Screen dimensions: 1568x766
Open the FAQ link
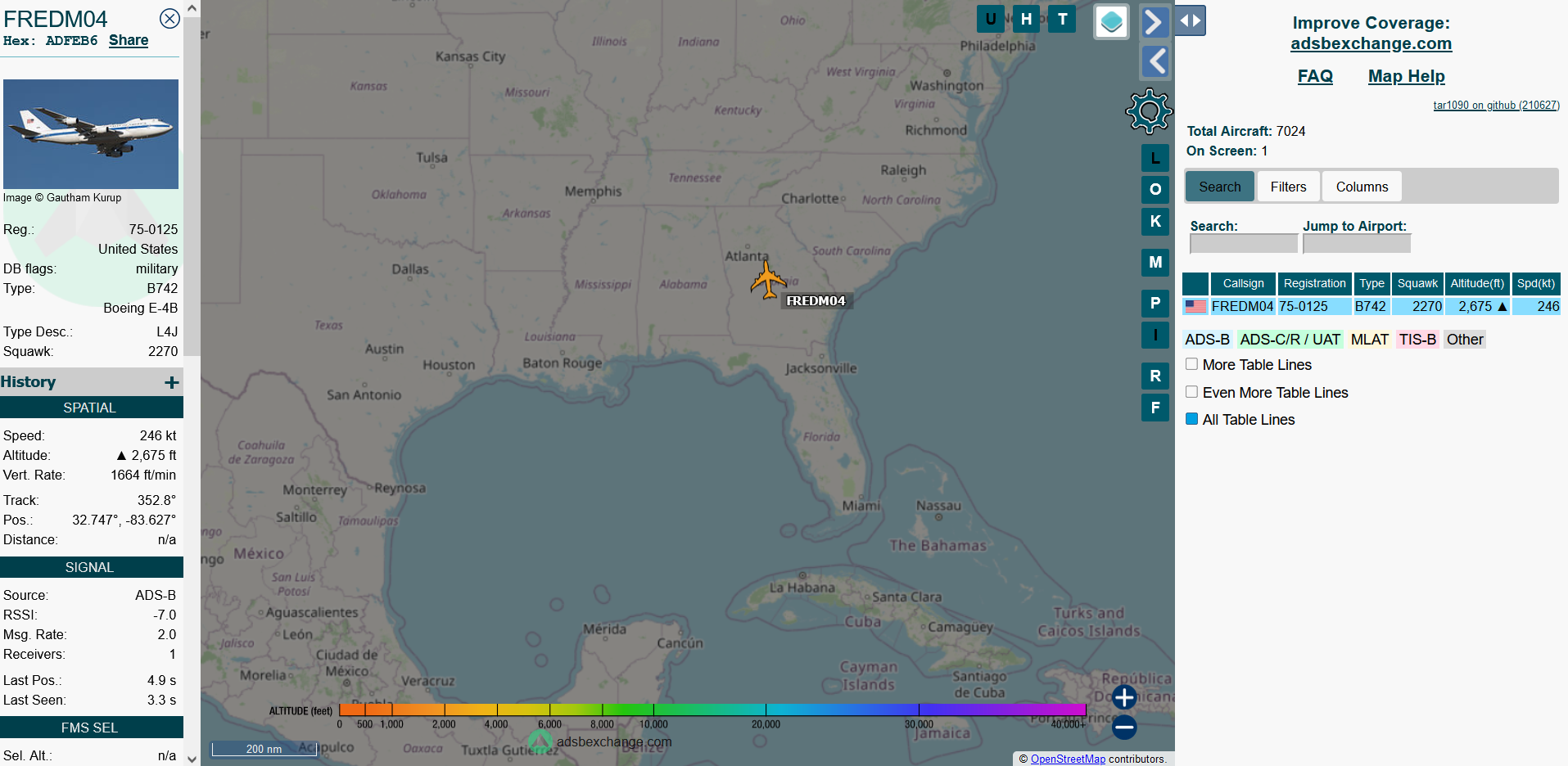[1315, 76]
